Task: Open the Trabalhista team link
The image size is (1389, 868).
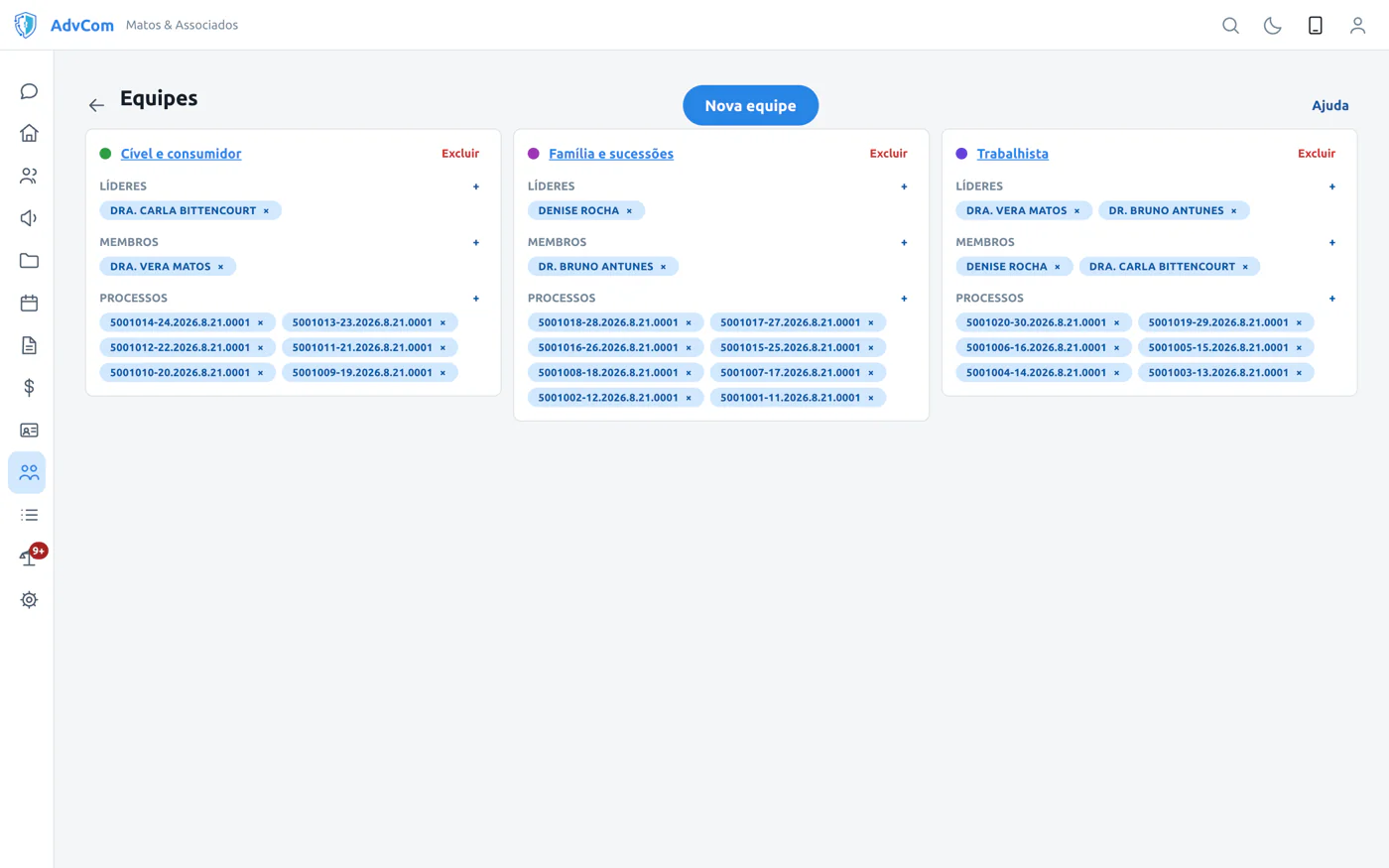Action: tap(1012, 154)
